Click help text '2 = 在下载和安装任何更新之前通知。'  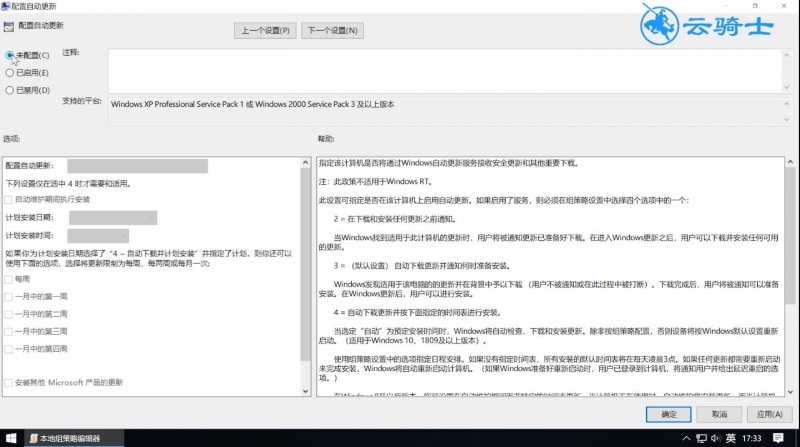(395, 219)
